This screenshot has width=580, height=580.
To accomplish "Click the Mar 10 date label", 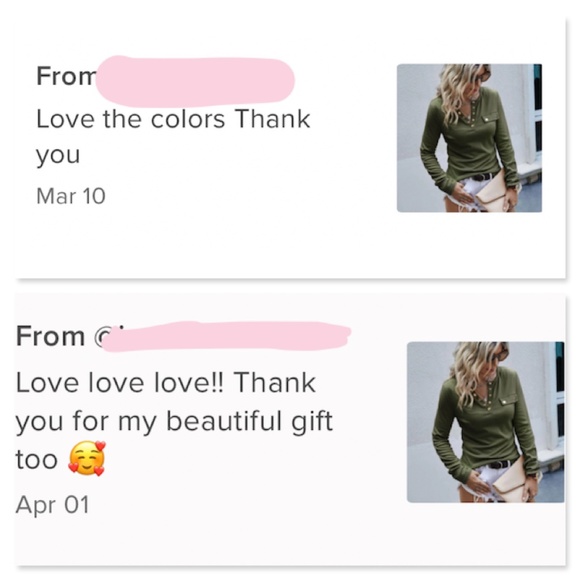I will 71,196.
